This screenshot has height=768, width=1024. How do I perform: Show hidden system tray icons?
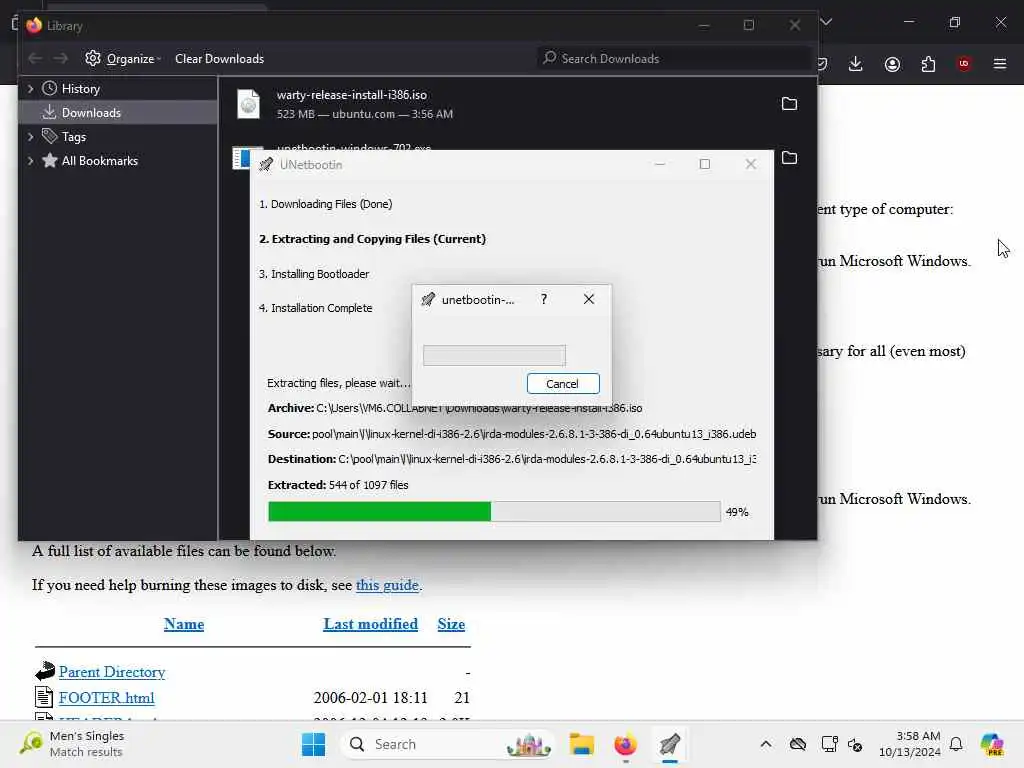765,744
